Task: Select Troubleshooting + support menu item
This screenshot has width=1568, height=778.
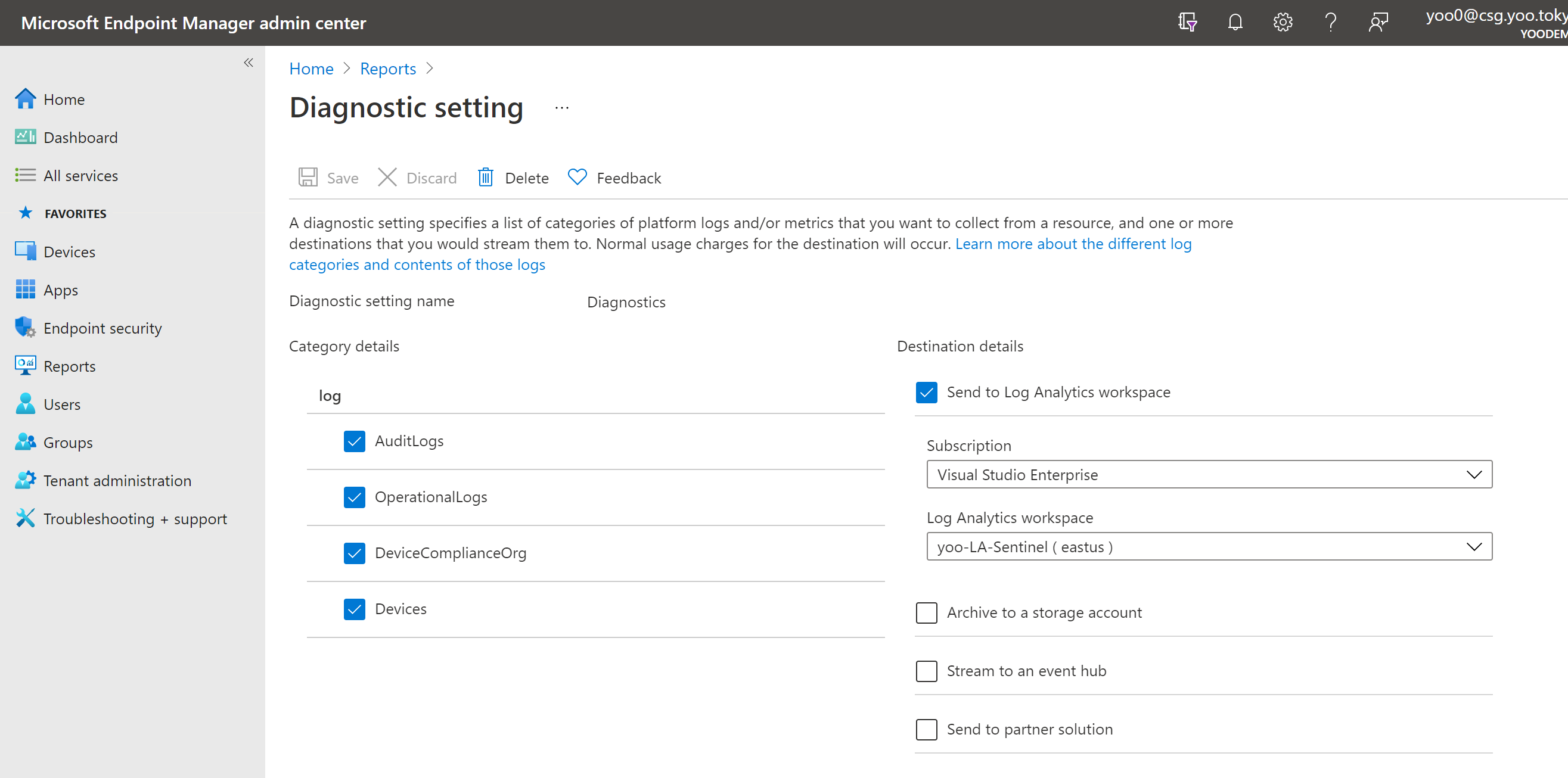Action: point(135,519)
